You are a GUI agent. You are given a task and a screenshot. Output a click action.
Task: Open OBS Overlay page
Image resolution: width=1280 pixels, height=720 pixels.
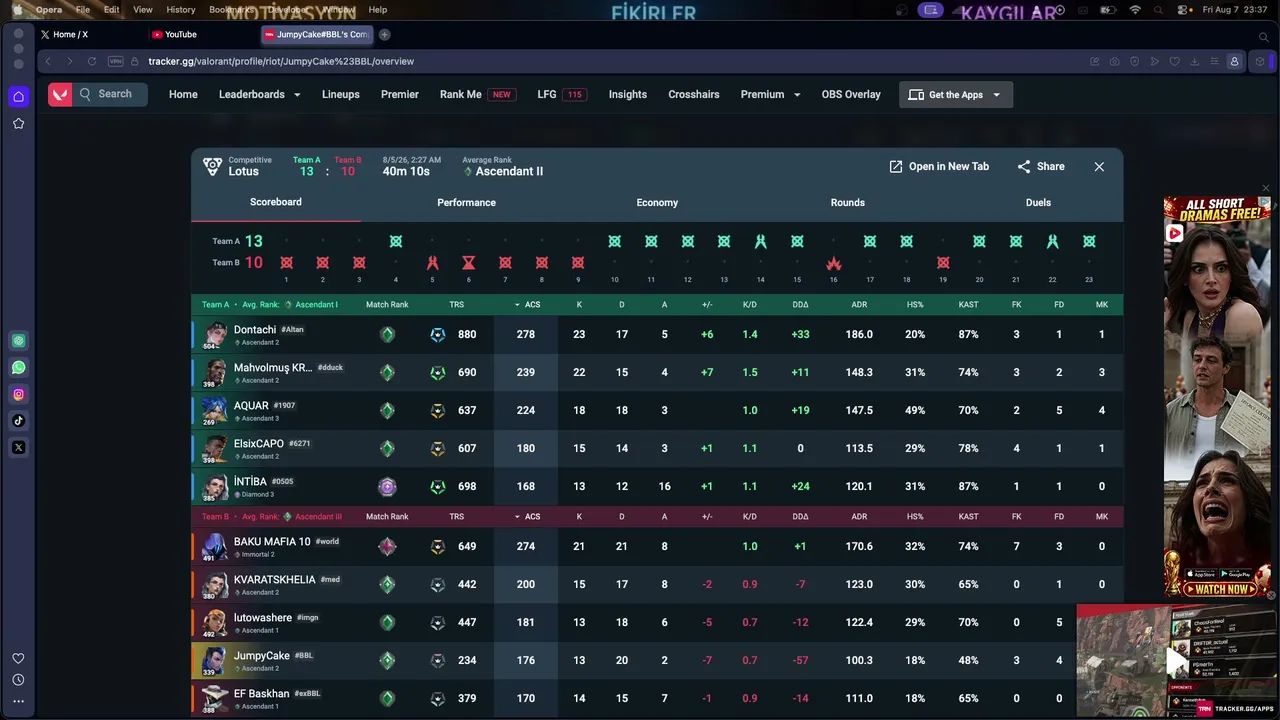(x=851, y=94)
